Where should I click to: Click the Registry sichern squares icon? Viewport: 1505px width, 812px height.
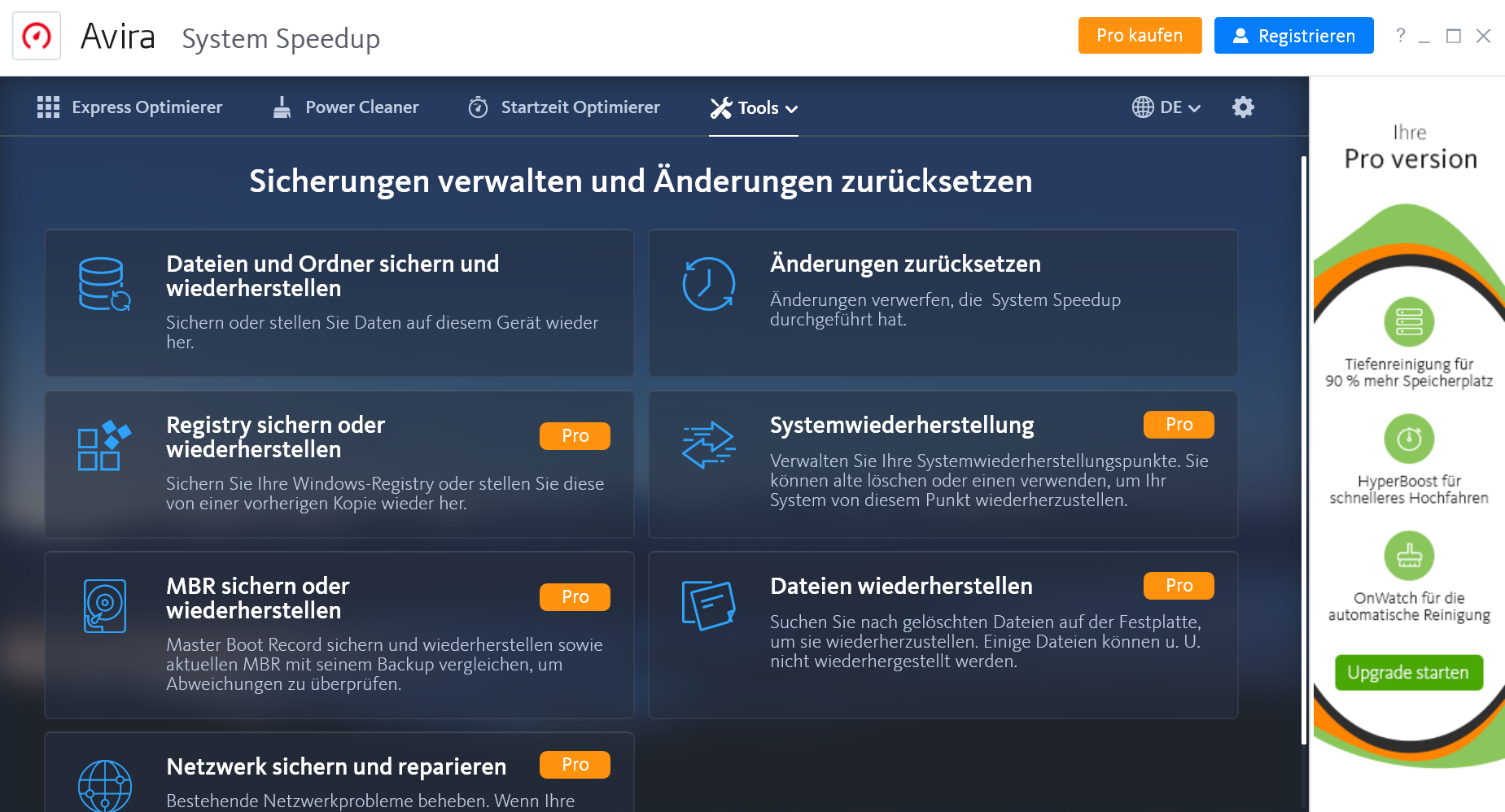[103, 445]
